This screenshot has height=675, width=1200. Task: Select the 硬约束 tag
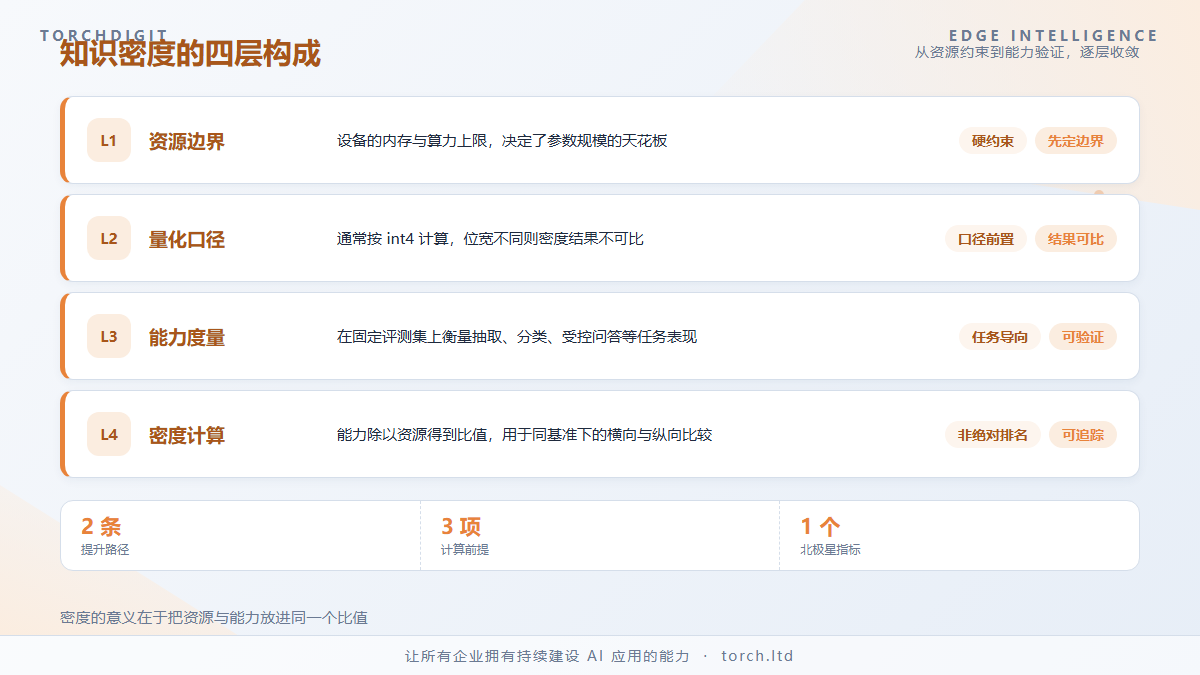click(993, 141)
